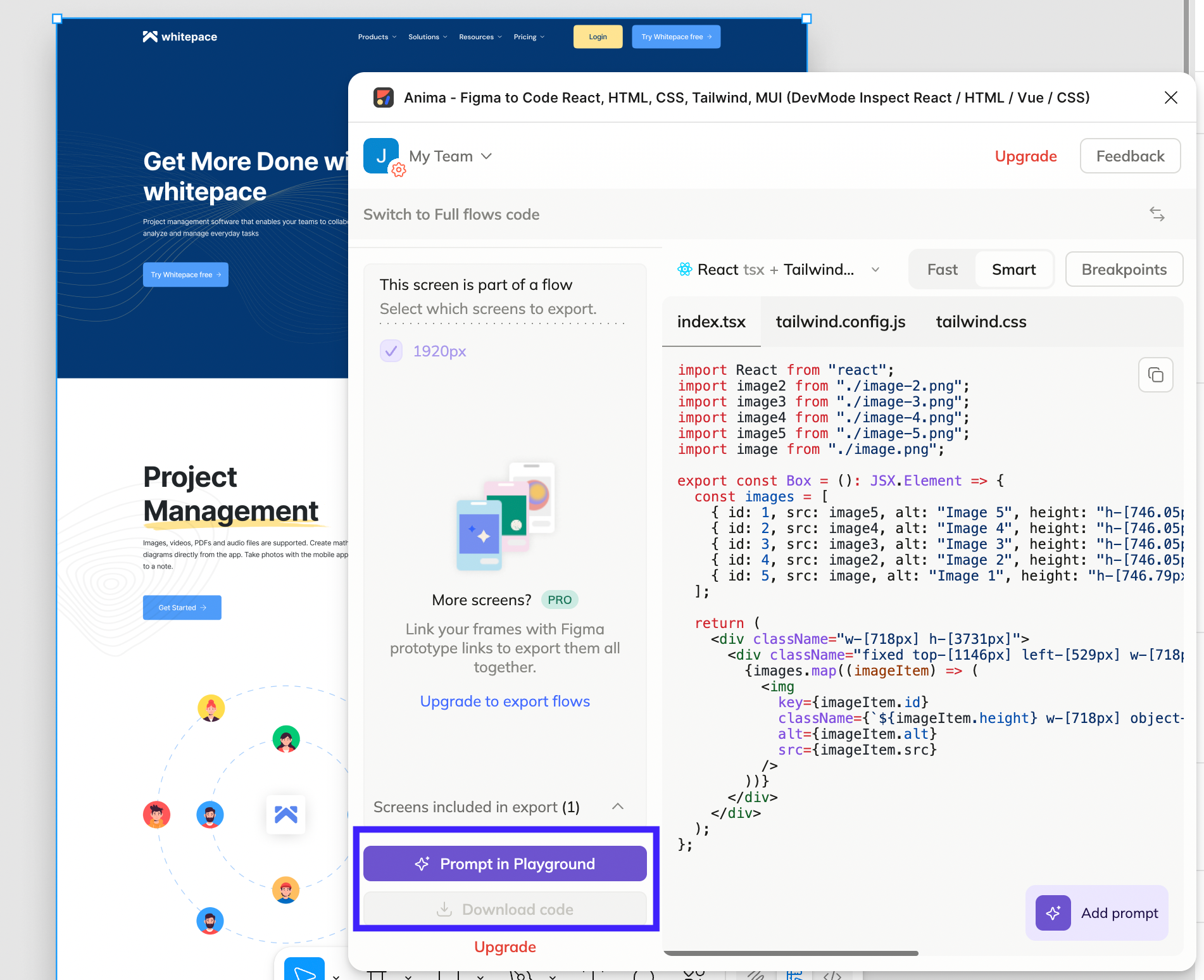Viewport: 1204px width, 980px height.
Task: Open the tailwind.config.js tab
Action: (x=841, y=322)
